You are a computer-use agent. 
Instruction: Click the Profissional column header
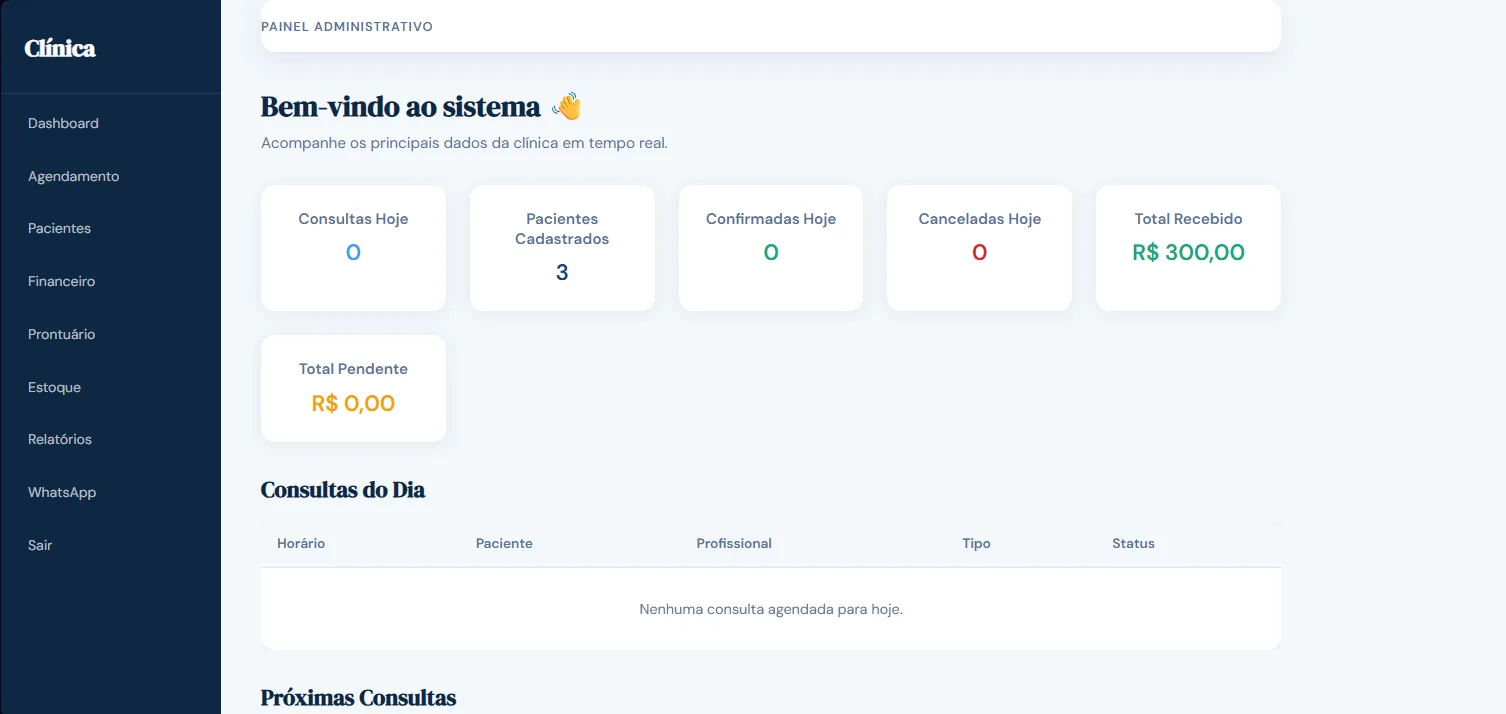tap(734, 543)
